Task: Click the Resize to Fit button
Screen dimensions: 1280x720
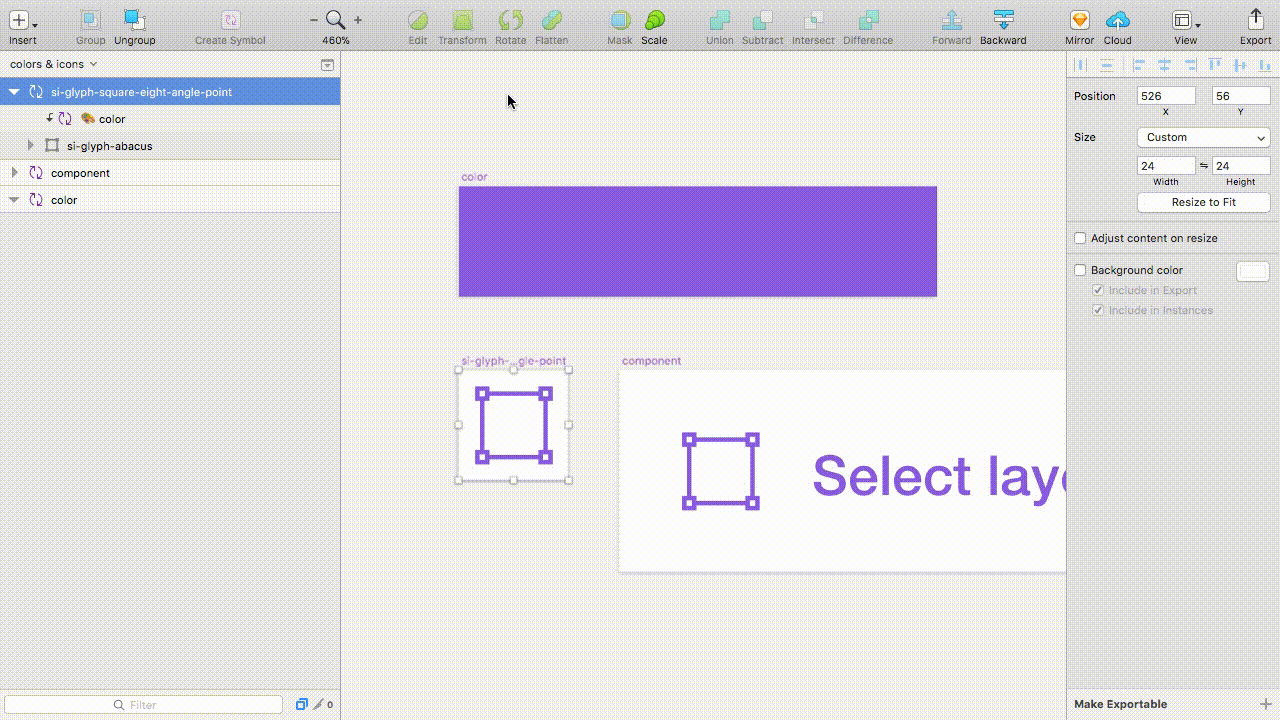Action: [1204, 202]
